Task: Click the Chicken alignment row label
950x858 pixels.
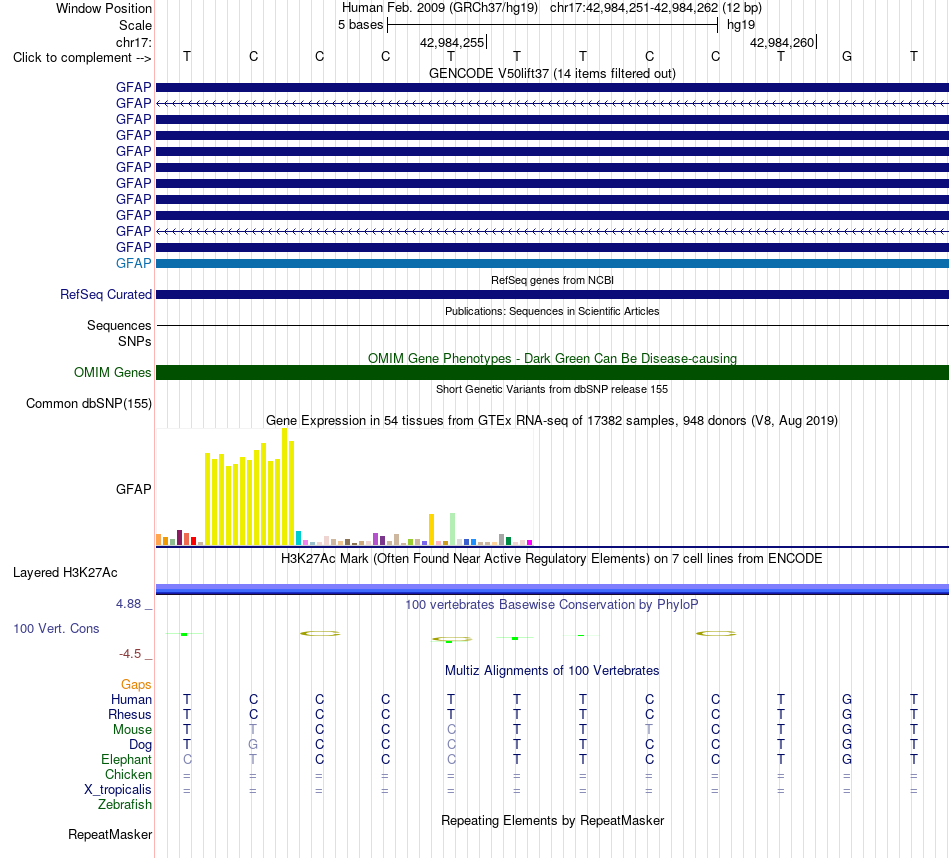Action: tap(128, 774)
